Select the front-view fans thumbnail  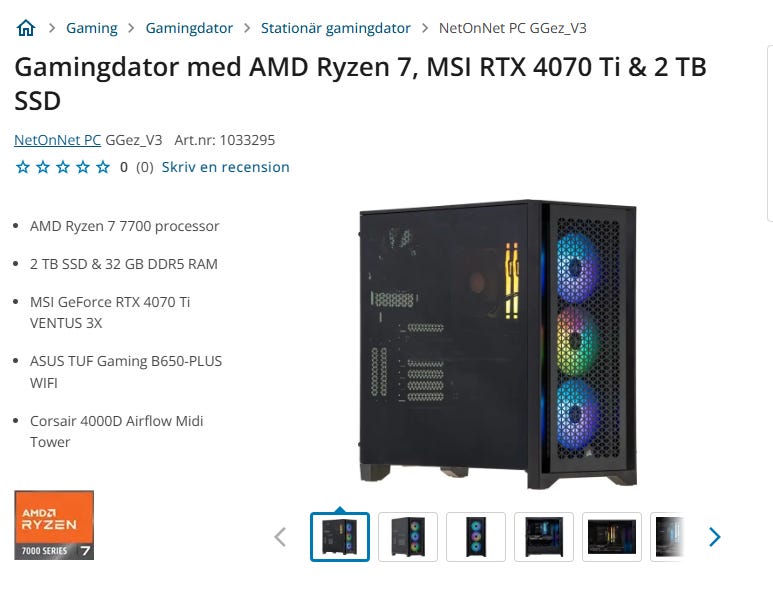(x=476, y=537)
